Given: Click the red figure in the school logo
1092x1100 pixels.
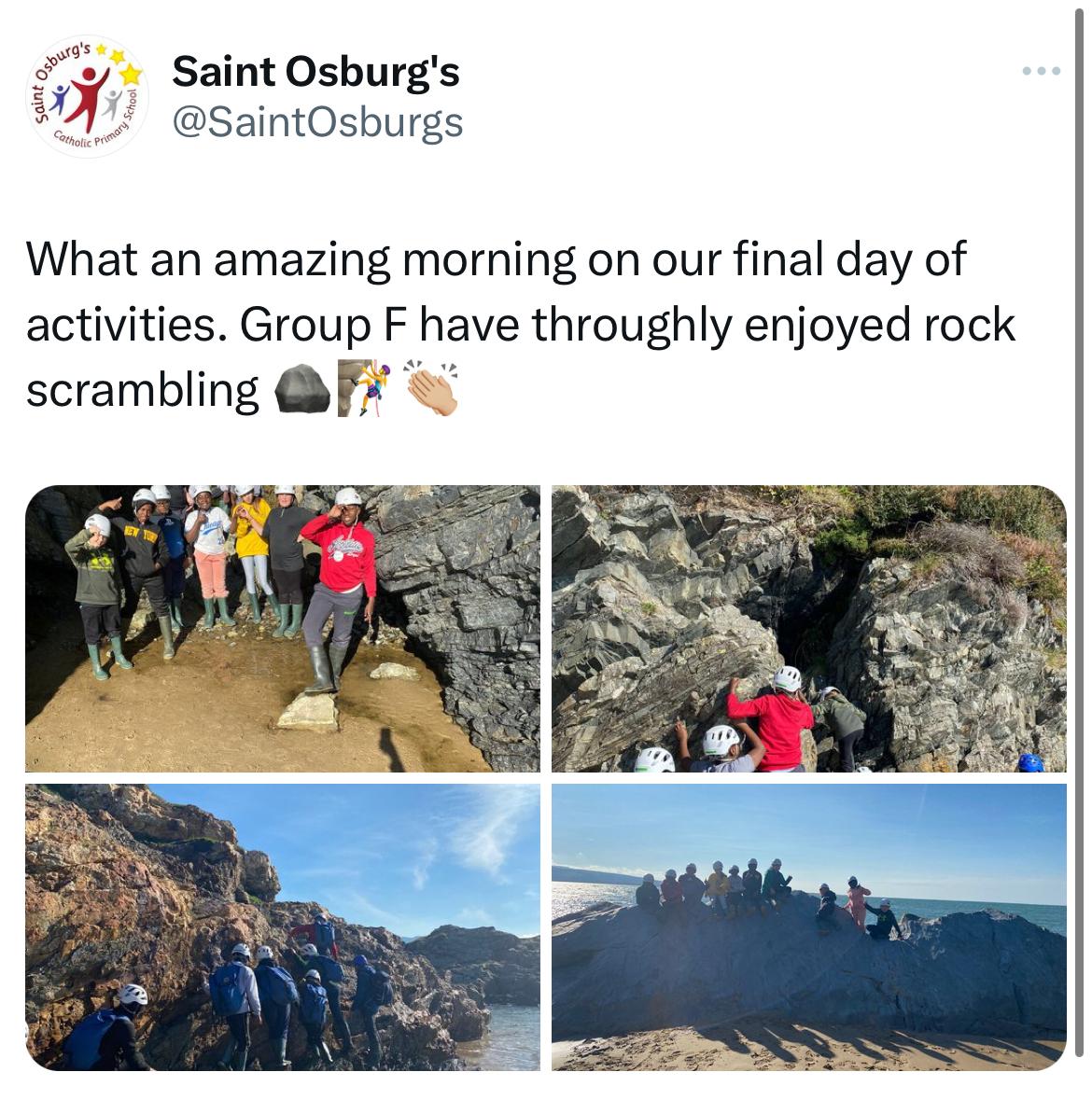Looking at the screenshot, I should (x=90, y=98).
